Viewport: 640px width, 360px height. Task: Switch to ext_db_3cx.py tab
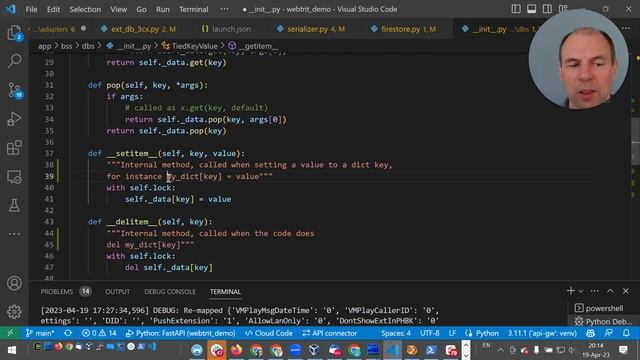tap(138, 29)
